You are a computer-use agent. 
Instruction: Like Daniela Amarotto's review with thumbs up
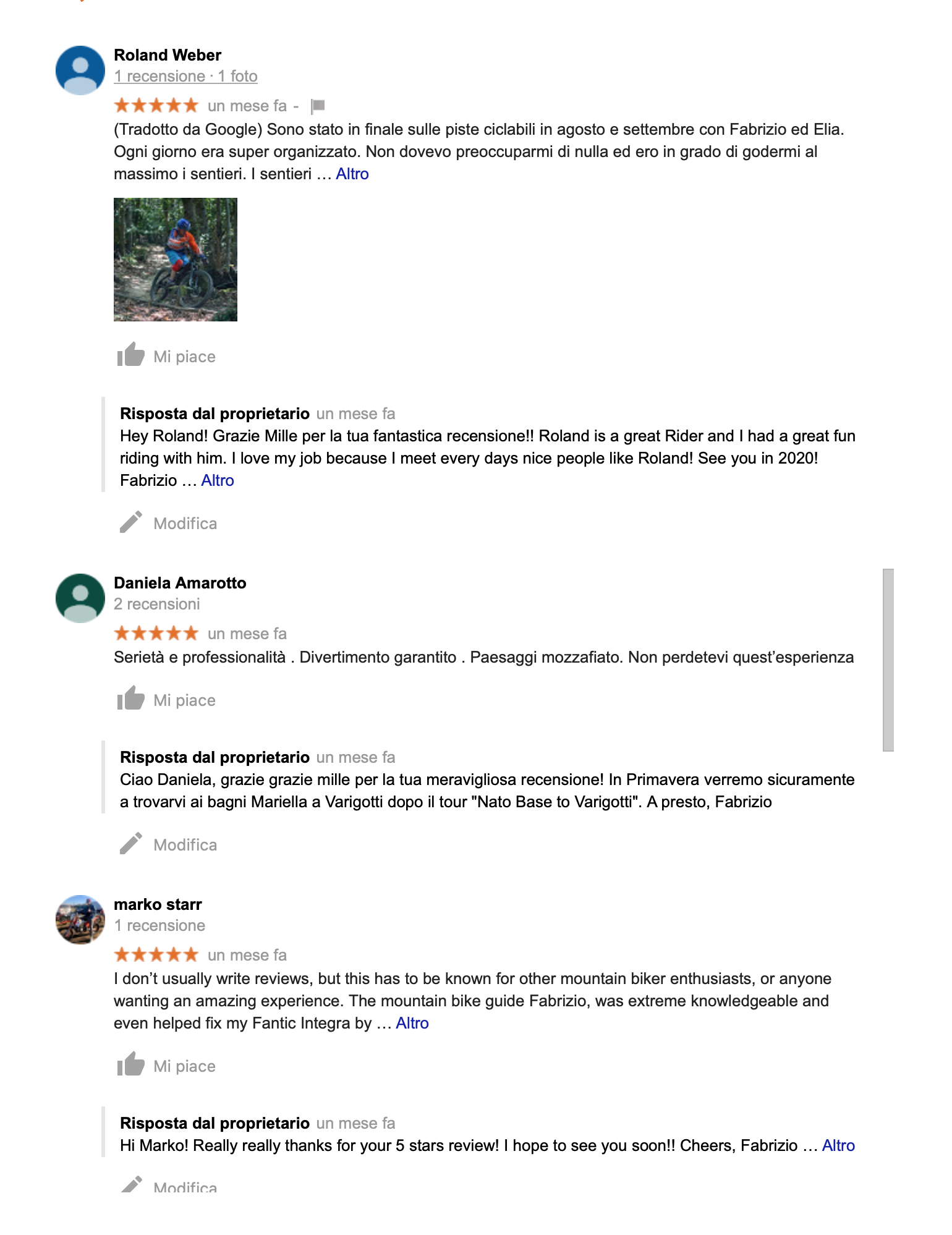click(131, 698)
